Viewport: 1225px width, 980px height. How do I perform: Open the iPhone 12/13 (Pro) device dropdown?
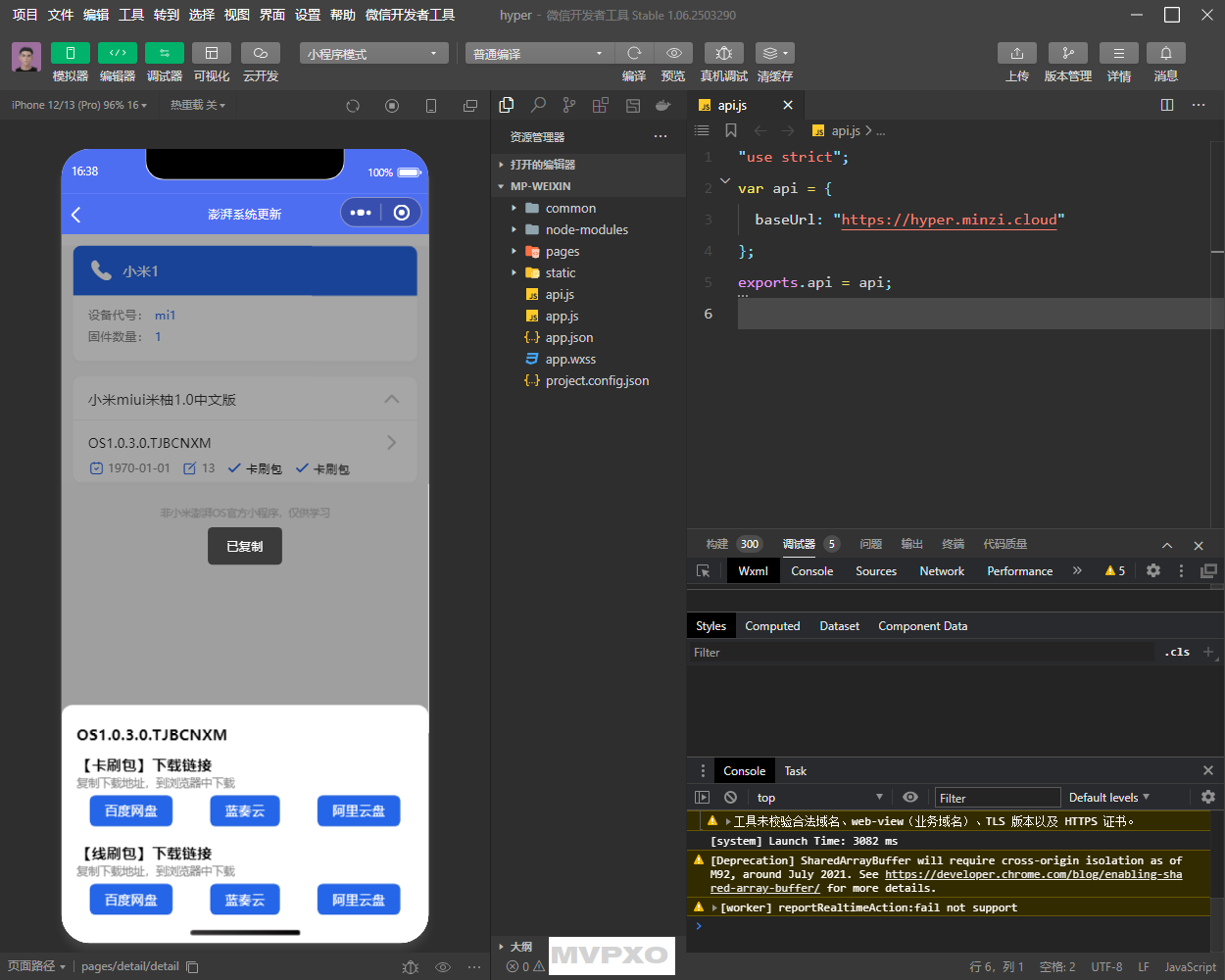pyautogui.click(x=79, y=105)
